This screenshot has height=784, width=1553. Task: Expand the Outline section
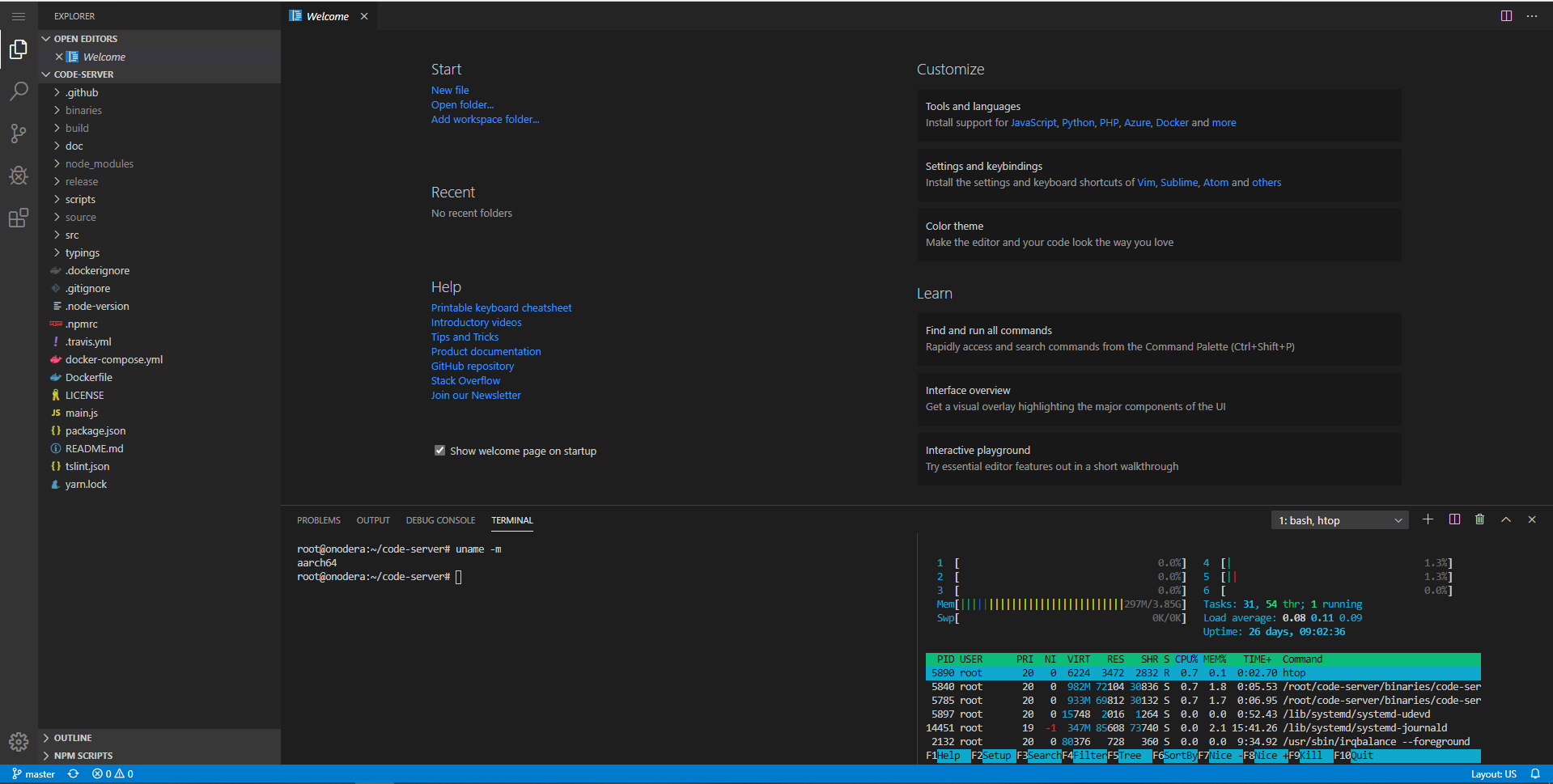tap(159, 738)
